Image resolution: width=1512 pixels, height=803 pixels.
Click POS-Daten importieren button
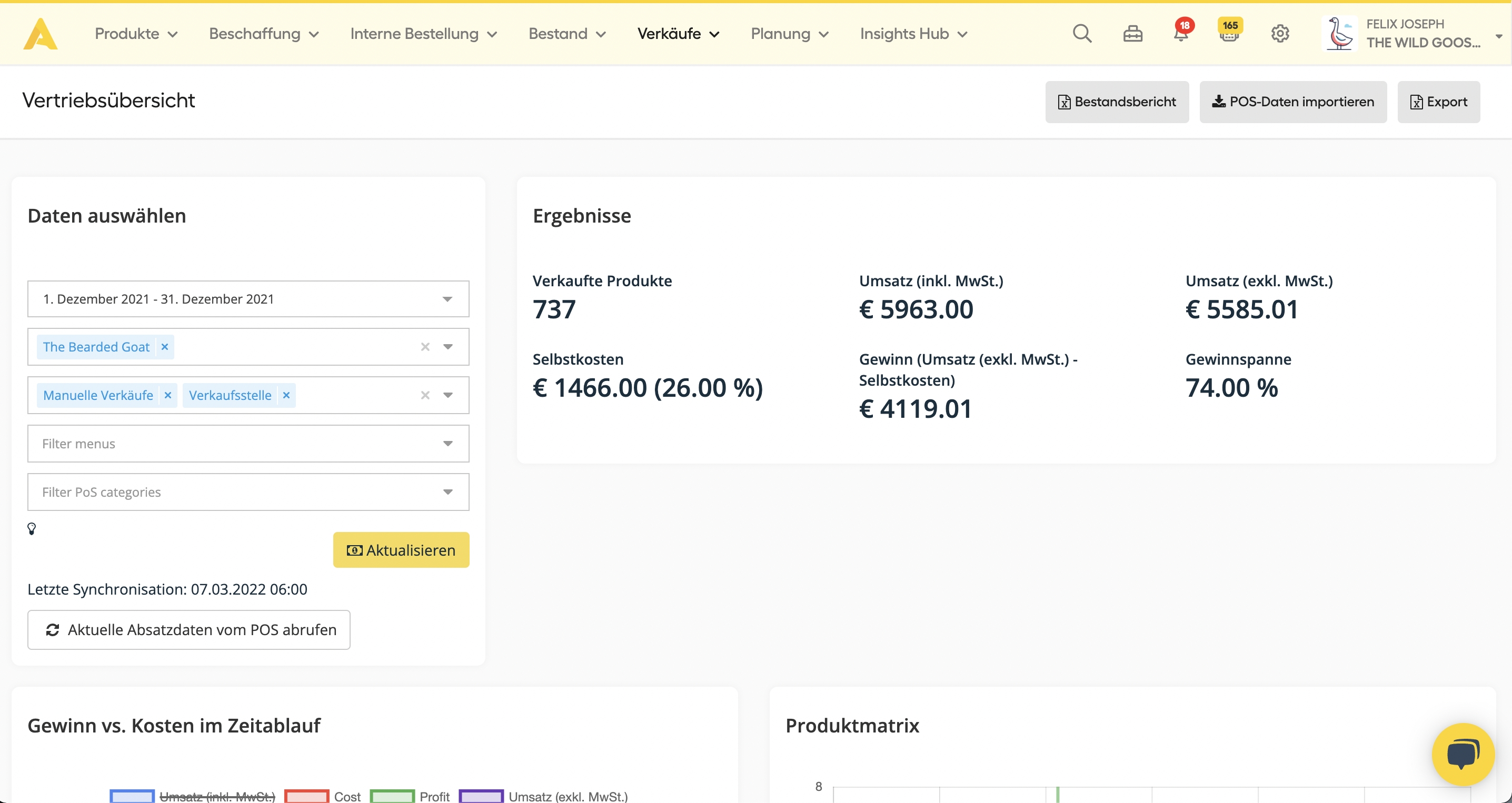(1292, 102)
